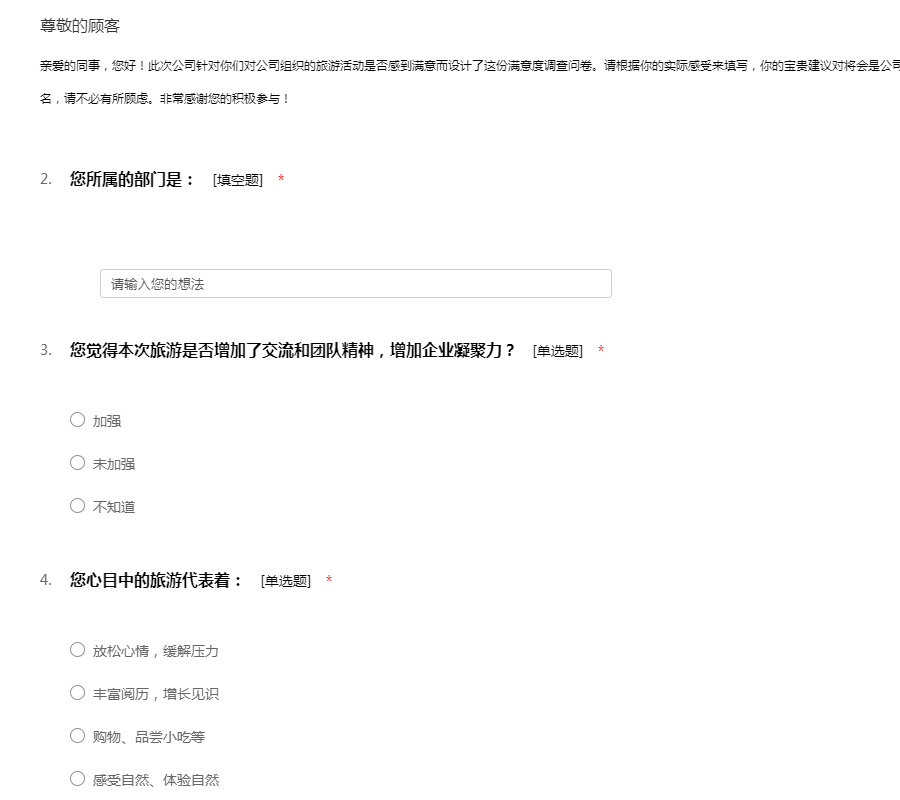The image size is (900, 800).
Task: Click the 加强 option label text
Action: click(107, 421)
